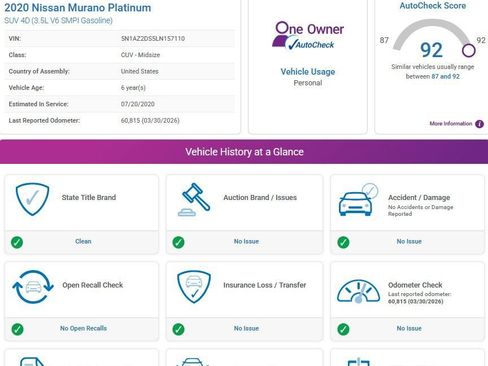Click green check in Accident / Damage card
Screen dimensions: 488x366
[343, 242]
